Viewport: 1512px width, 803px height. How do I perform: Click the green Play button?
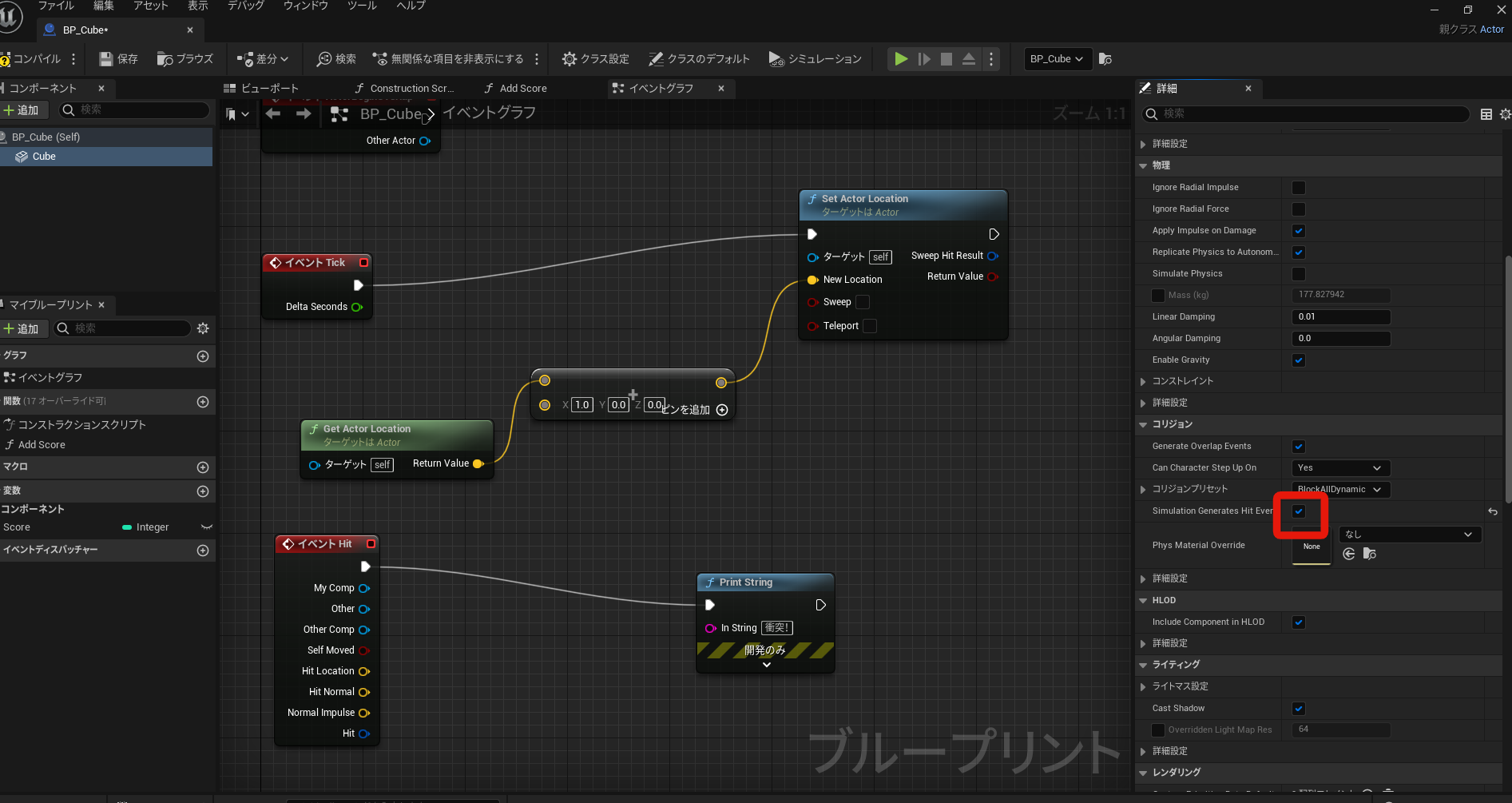click(x=901, y=59)
